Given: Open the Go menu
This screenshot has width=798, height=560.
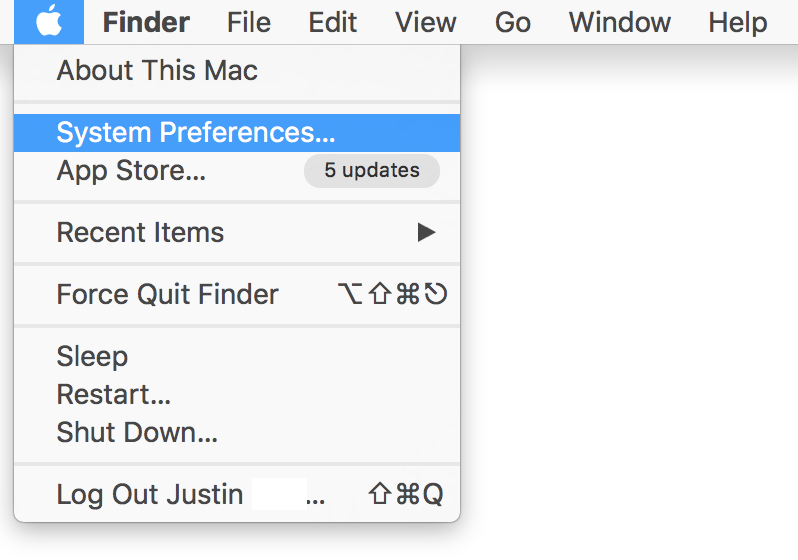Looking at the screenshot, I should 513,22.
